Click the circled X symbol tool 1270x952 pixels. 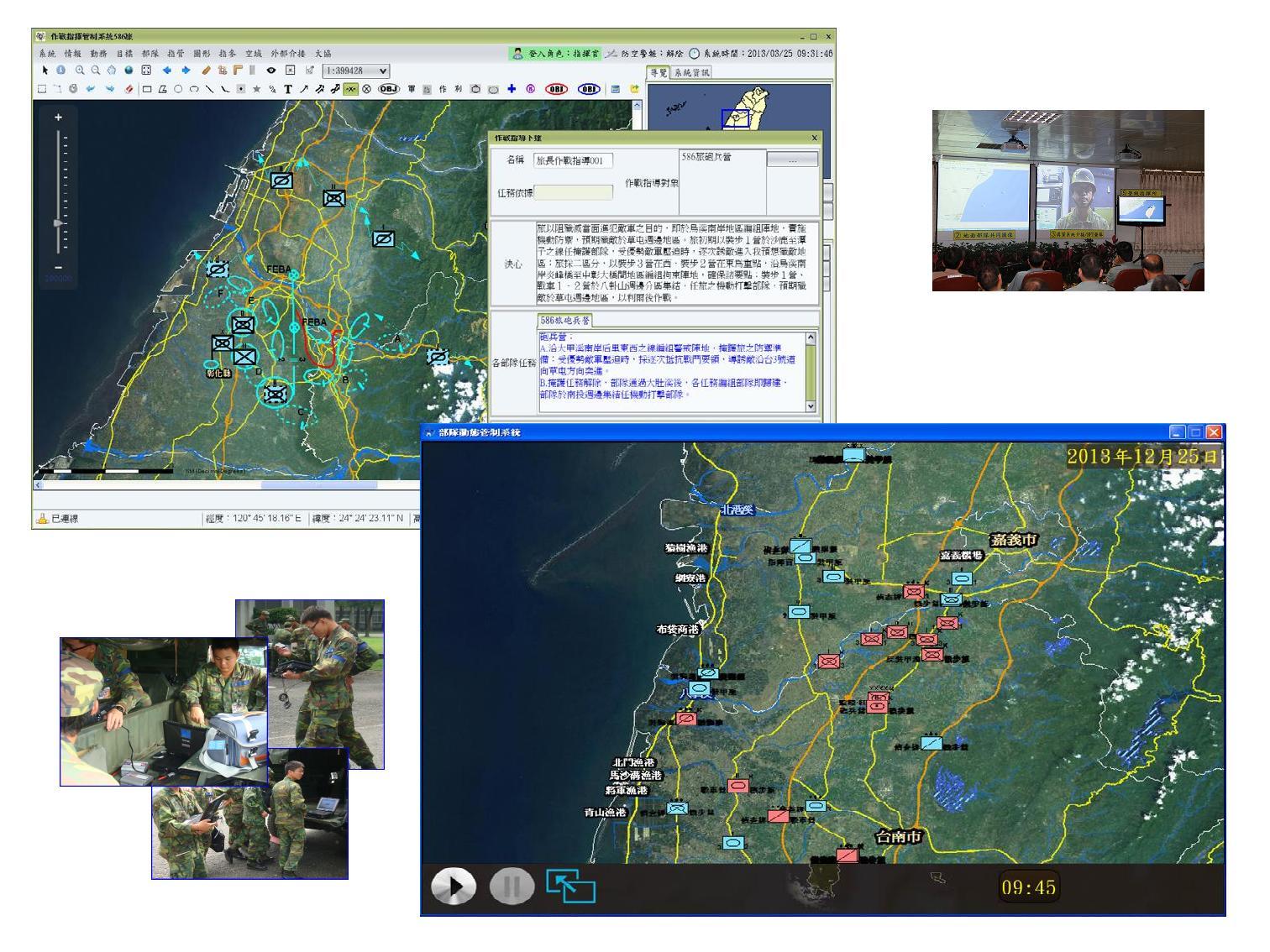[366, 89]
